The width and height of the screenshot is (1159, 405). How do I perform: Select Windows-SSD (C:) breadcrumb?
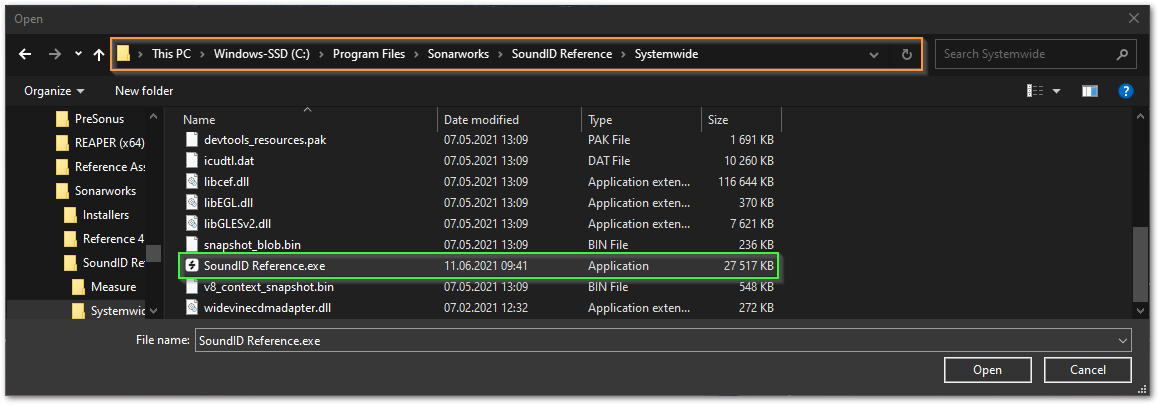coord(264,54)
